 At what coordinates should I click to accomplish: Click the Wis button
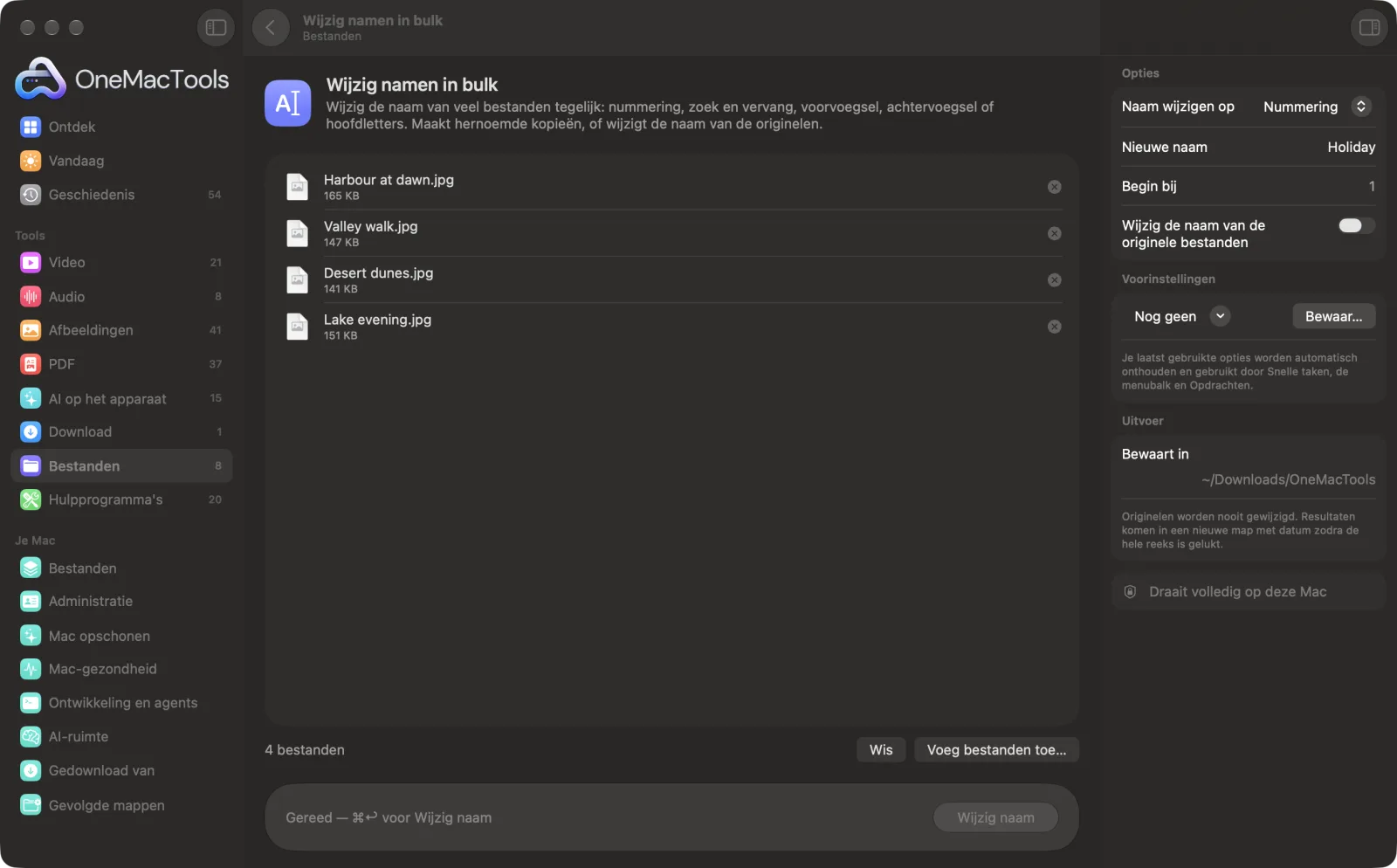click(881, 750)
